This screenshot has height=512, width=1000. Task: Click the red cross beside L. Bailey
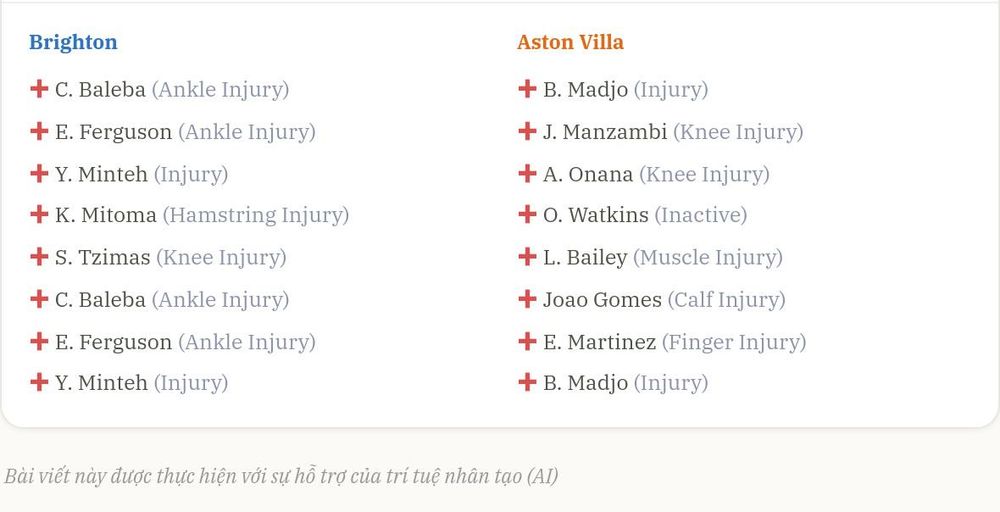527,256
